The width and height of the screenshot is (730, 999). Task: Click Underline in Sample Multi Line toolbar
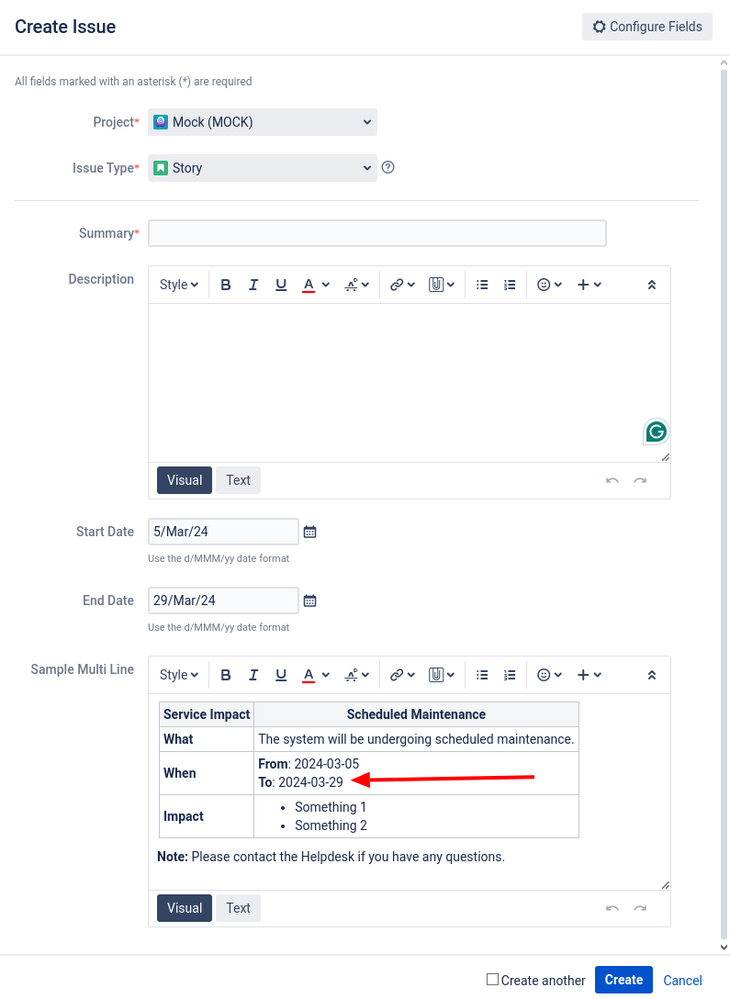coord(281,675)
